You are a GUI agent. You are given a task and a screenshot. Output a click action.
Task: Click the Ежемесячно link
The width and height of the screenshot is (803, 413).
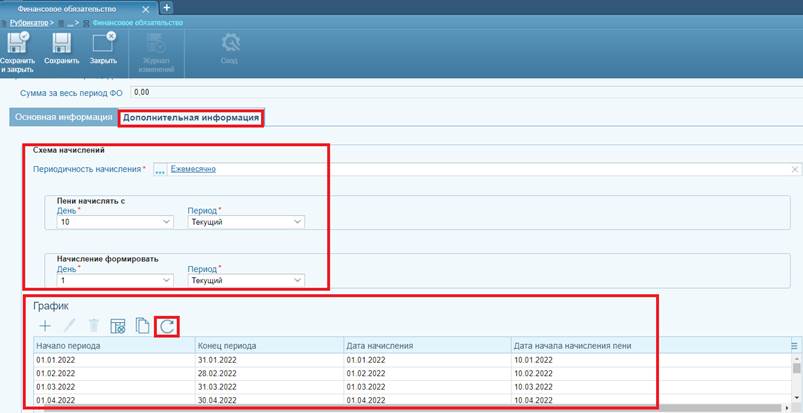coord(193,169)
